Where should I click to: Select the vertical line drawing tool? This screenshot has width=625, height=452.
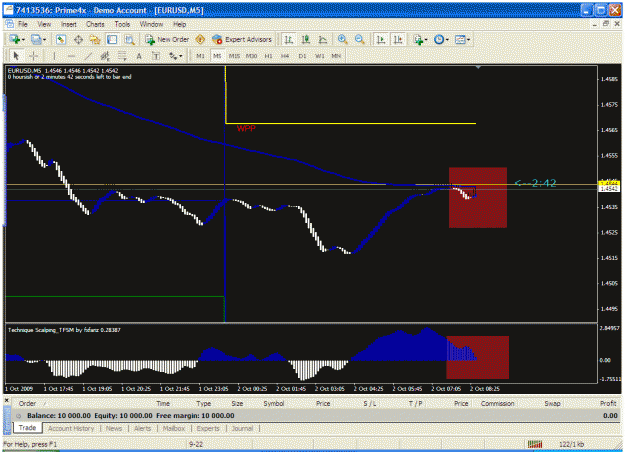tap(54, 56)
